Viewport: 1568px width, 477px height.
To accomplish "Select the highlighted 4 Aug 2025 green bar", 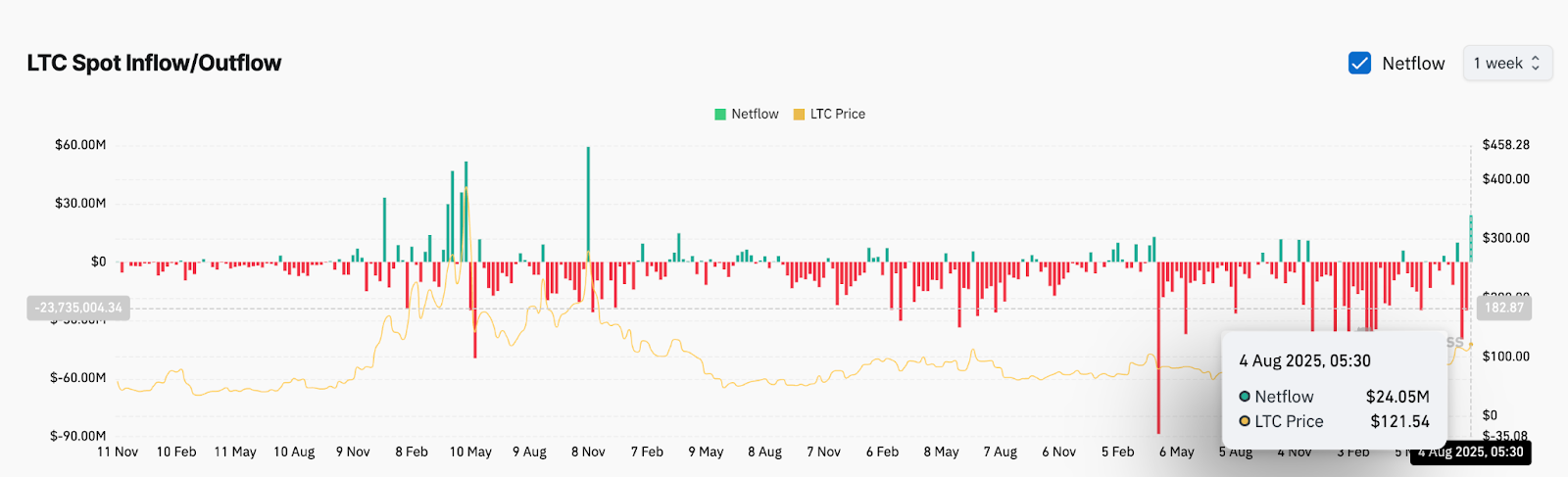I will (x=1471, y=238).
